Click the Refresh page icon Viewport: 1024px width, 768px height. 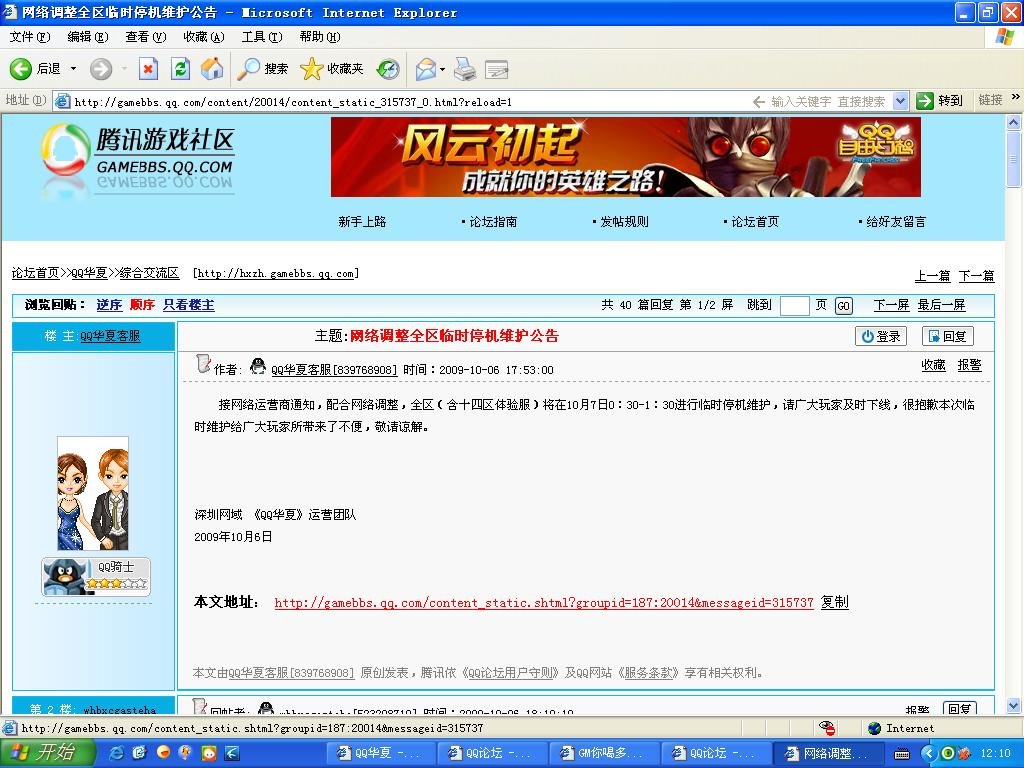tap(180, 69)
